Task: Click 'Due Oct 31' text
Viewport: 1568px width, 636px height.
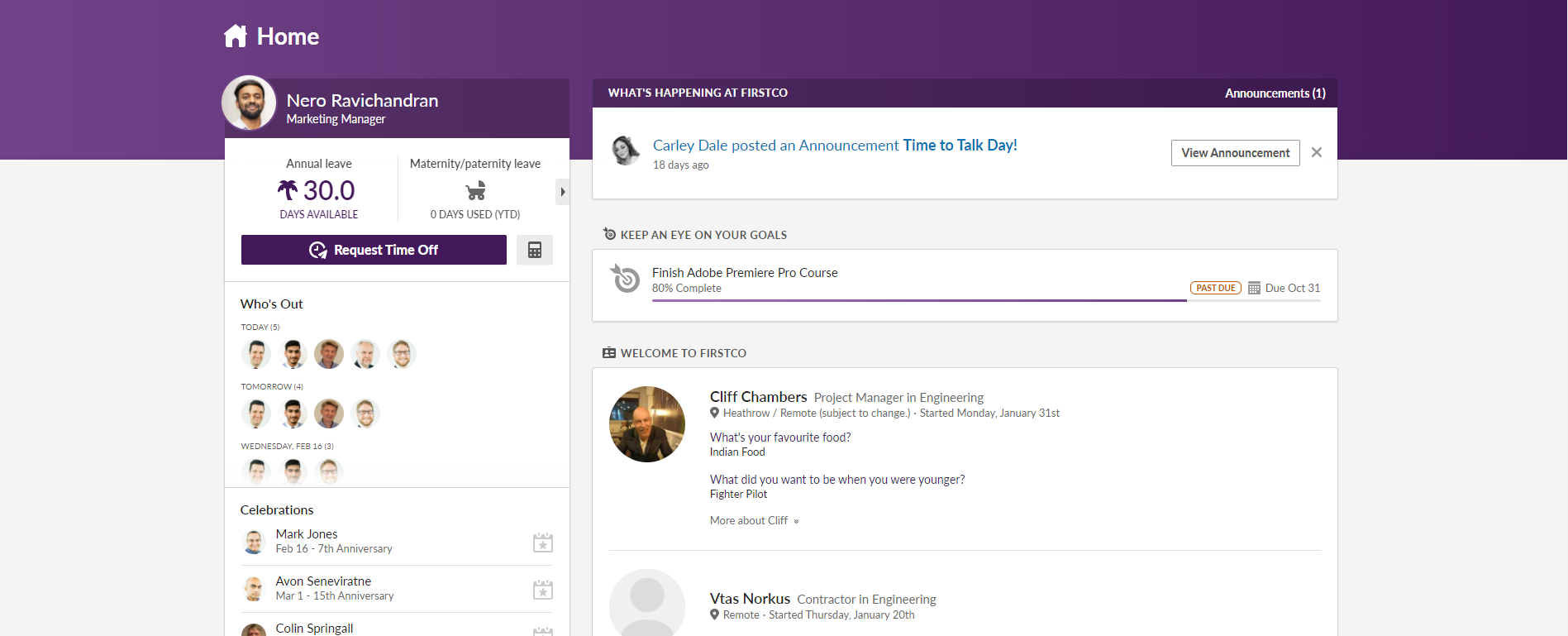Action: point(1293,288)
